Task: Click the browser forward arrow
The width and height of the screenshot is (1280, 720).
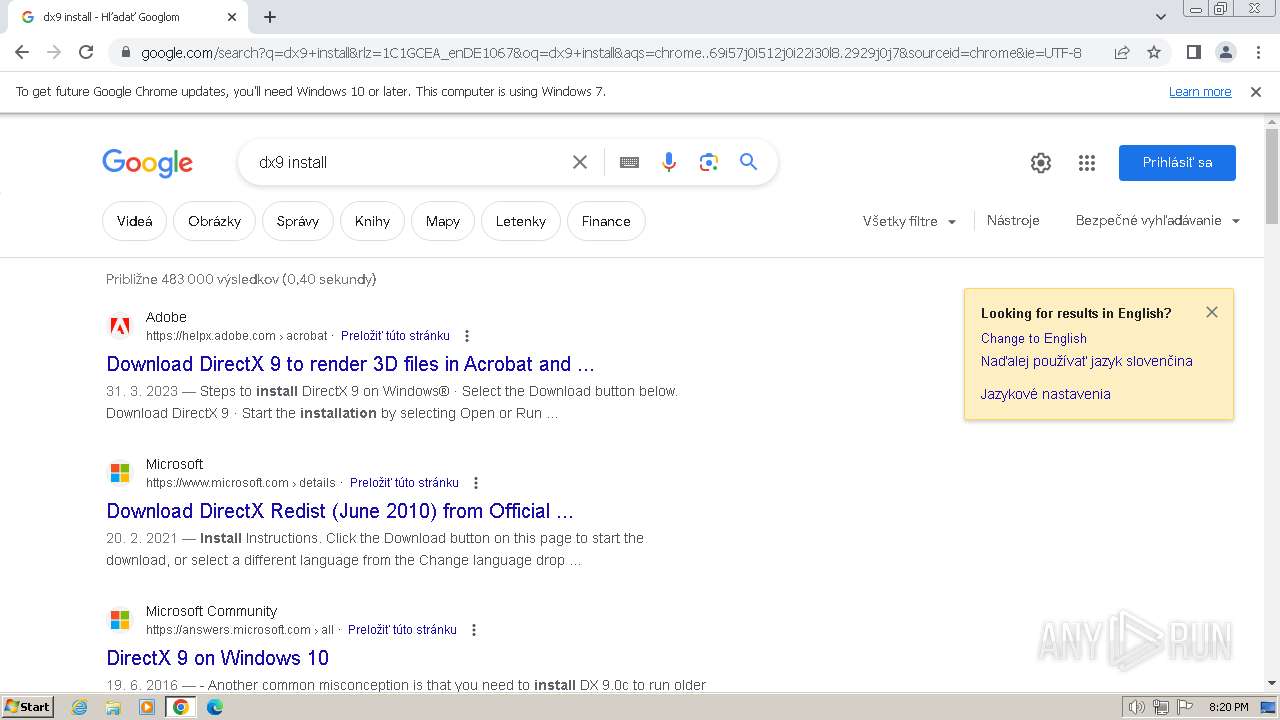Action: click(54, 52)
